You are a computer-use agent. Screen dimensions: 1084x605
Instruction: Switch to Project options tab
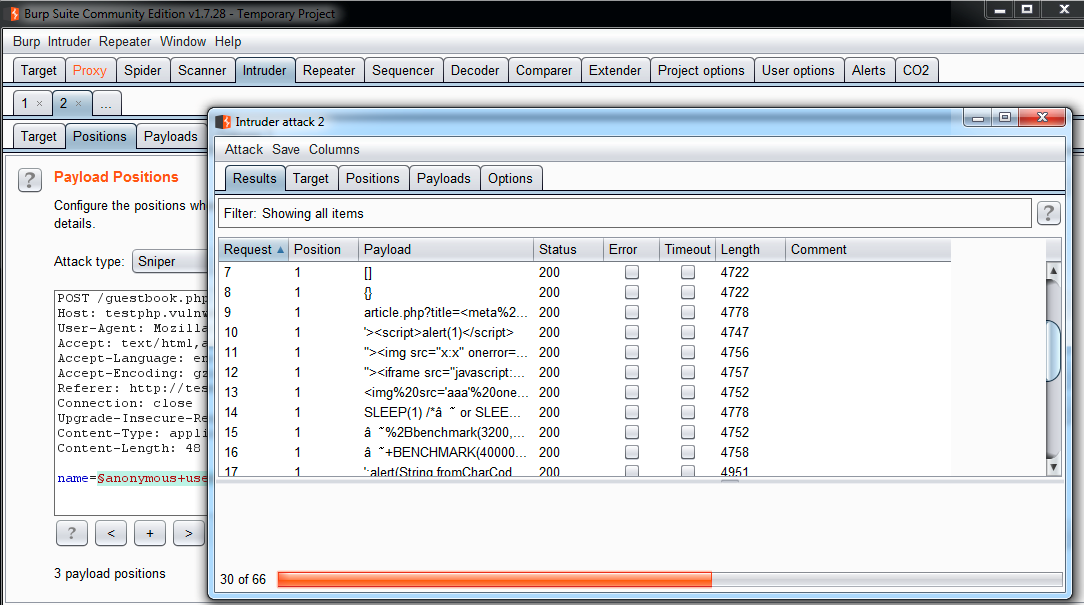(x=701, y=71)
